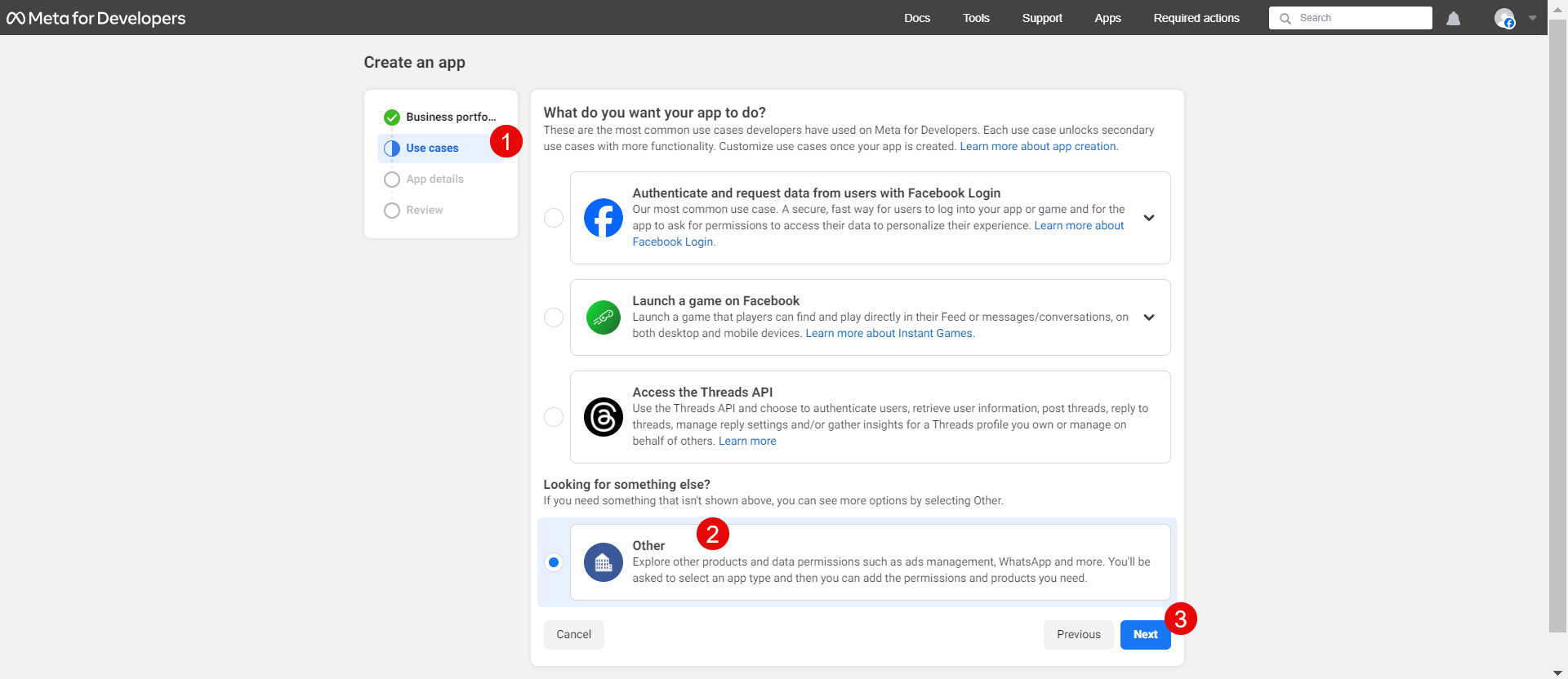Open the notifications bell
1568x679 pixels.
click(x=1453, y=18)
